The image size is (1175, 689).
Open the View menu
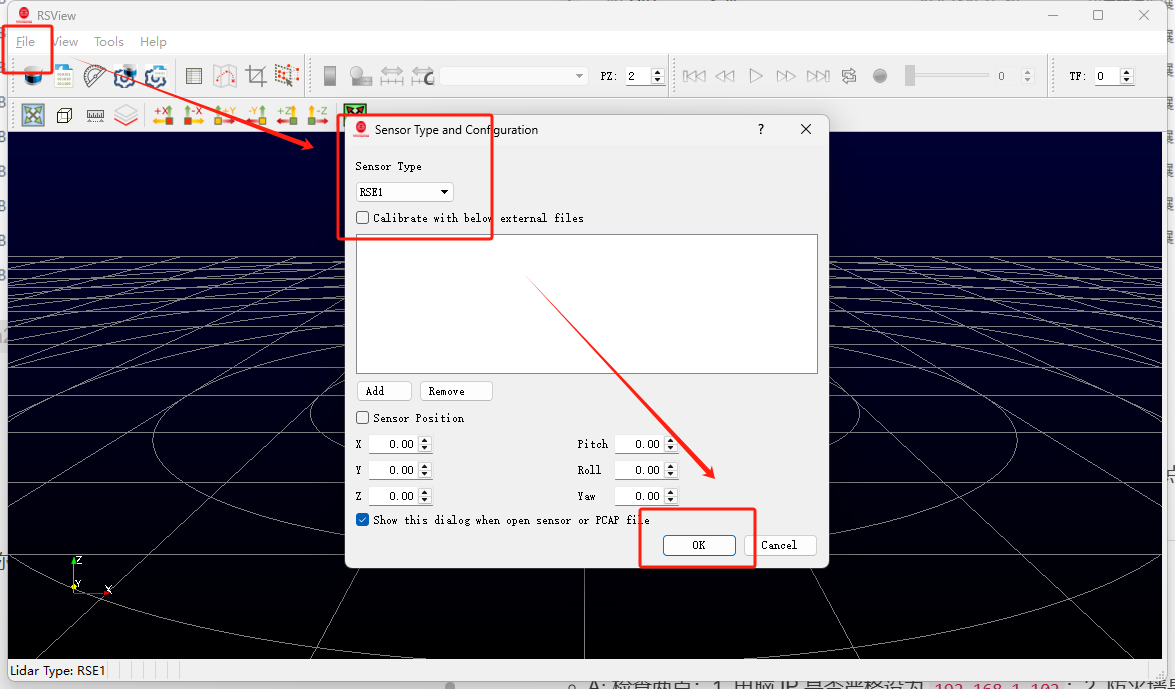point(64,42)
